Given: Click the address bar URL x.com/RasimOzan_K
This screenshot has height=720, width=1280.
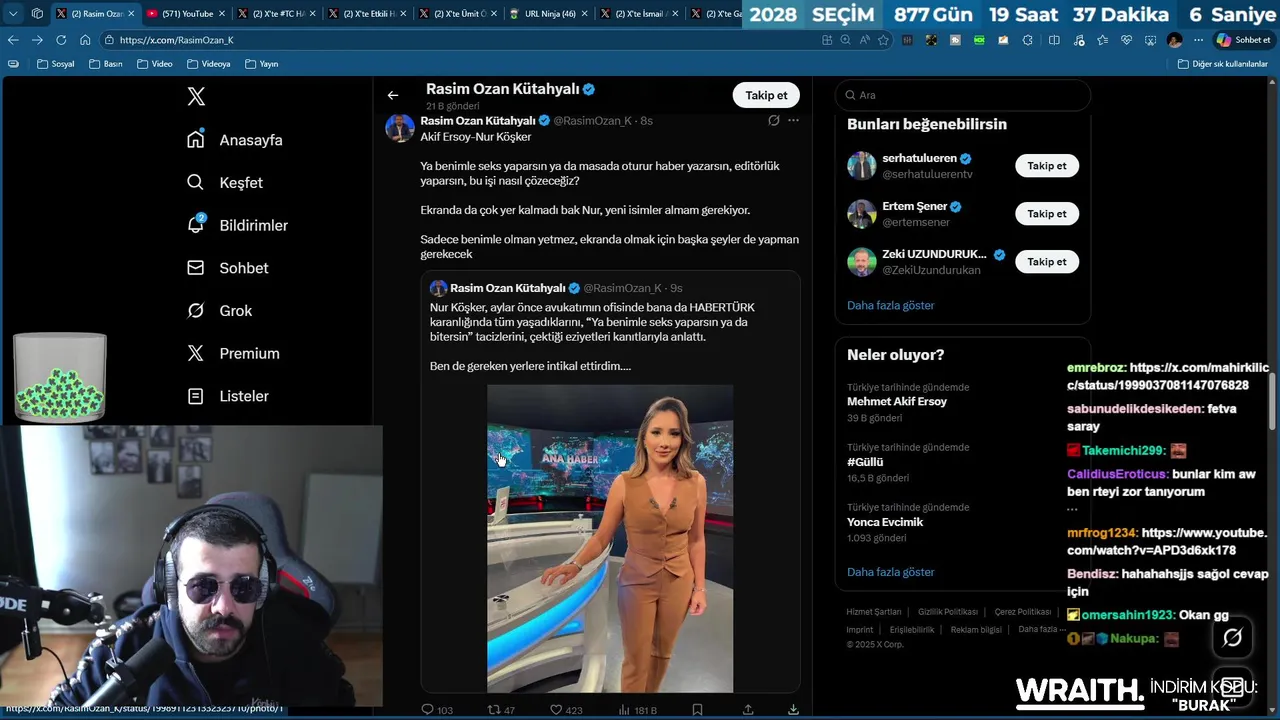Looking at the screenshot, I should tap(176, 40).
